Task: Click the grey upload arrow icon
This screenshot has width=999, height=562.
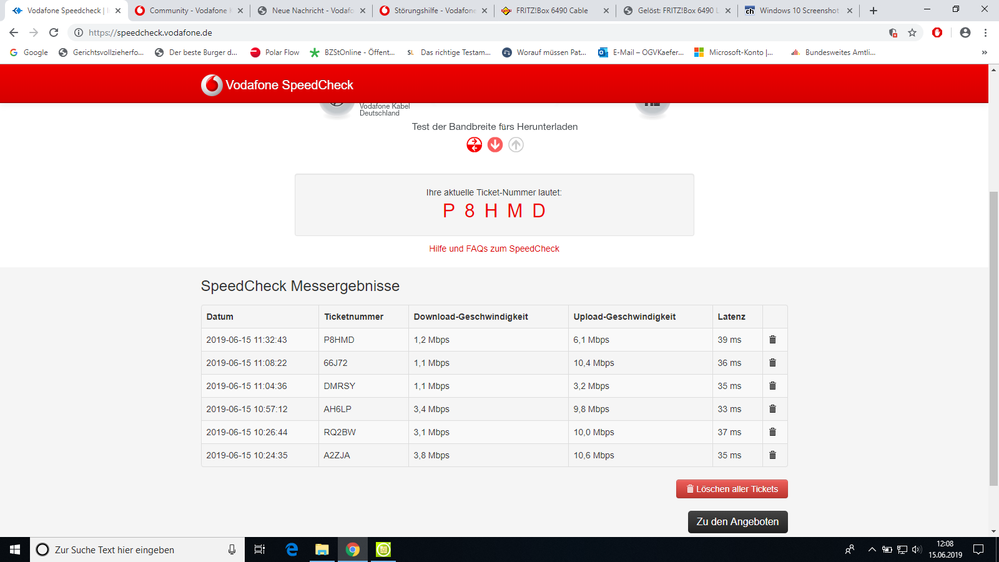Action: (x=516, y=145)
